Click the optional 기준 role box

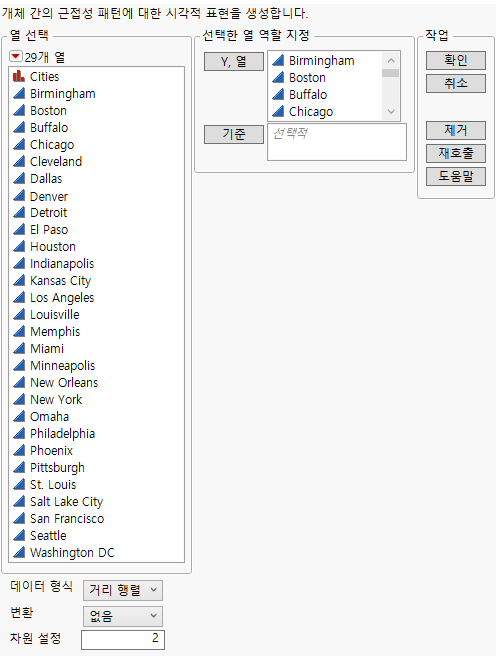click(337, 142)
